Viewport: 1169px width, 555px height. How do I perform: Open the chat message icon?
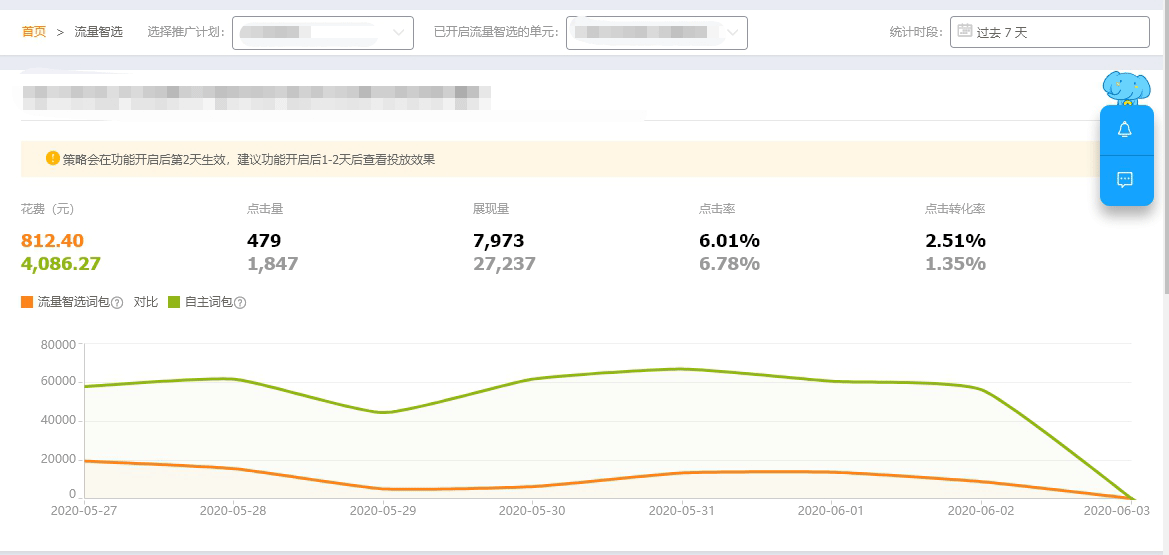1125,180
